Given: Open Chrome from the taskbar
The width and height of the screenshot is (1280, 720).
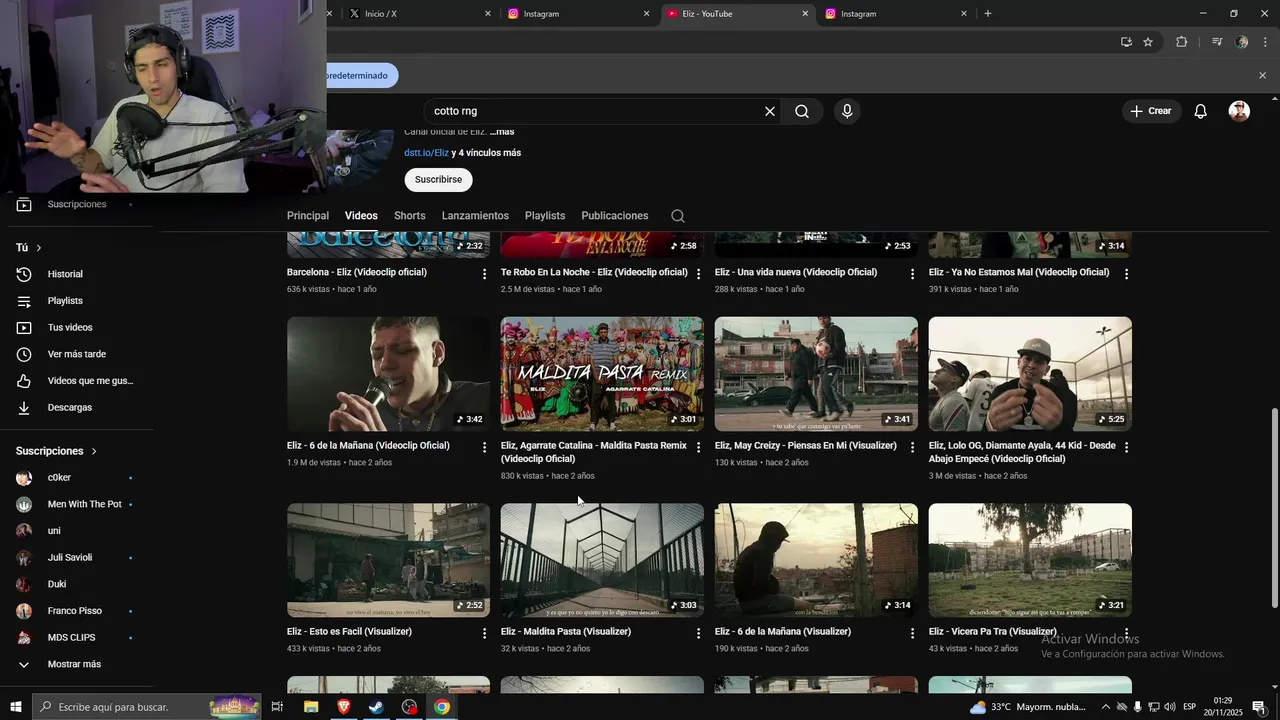Looking at the screenshot, I should [x=442, y=707].
